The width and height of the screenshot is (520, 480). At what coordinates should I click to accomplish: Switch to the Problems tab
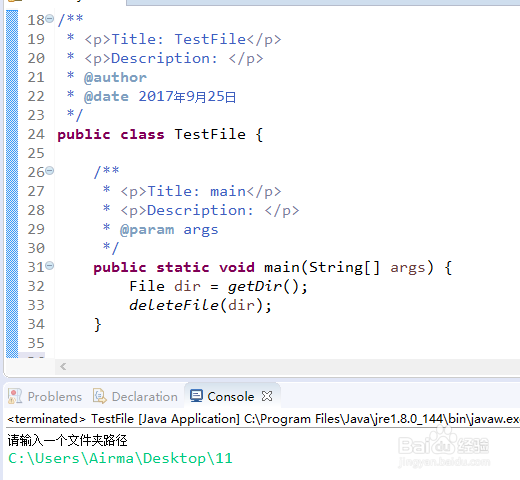click(x=45, y=396)
